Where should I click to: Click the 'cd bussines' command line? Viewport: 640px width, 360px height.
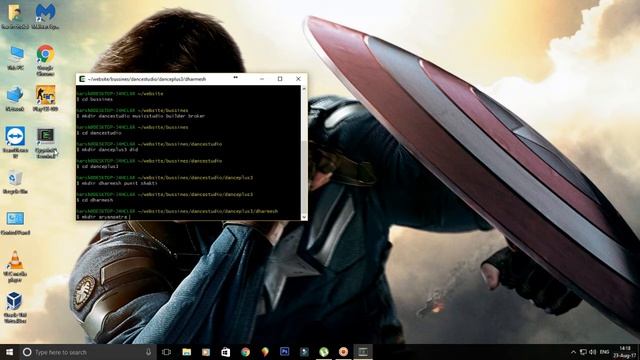(95, 99)
